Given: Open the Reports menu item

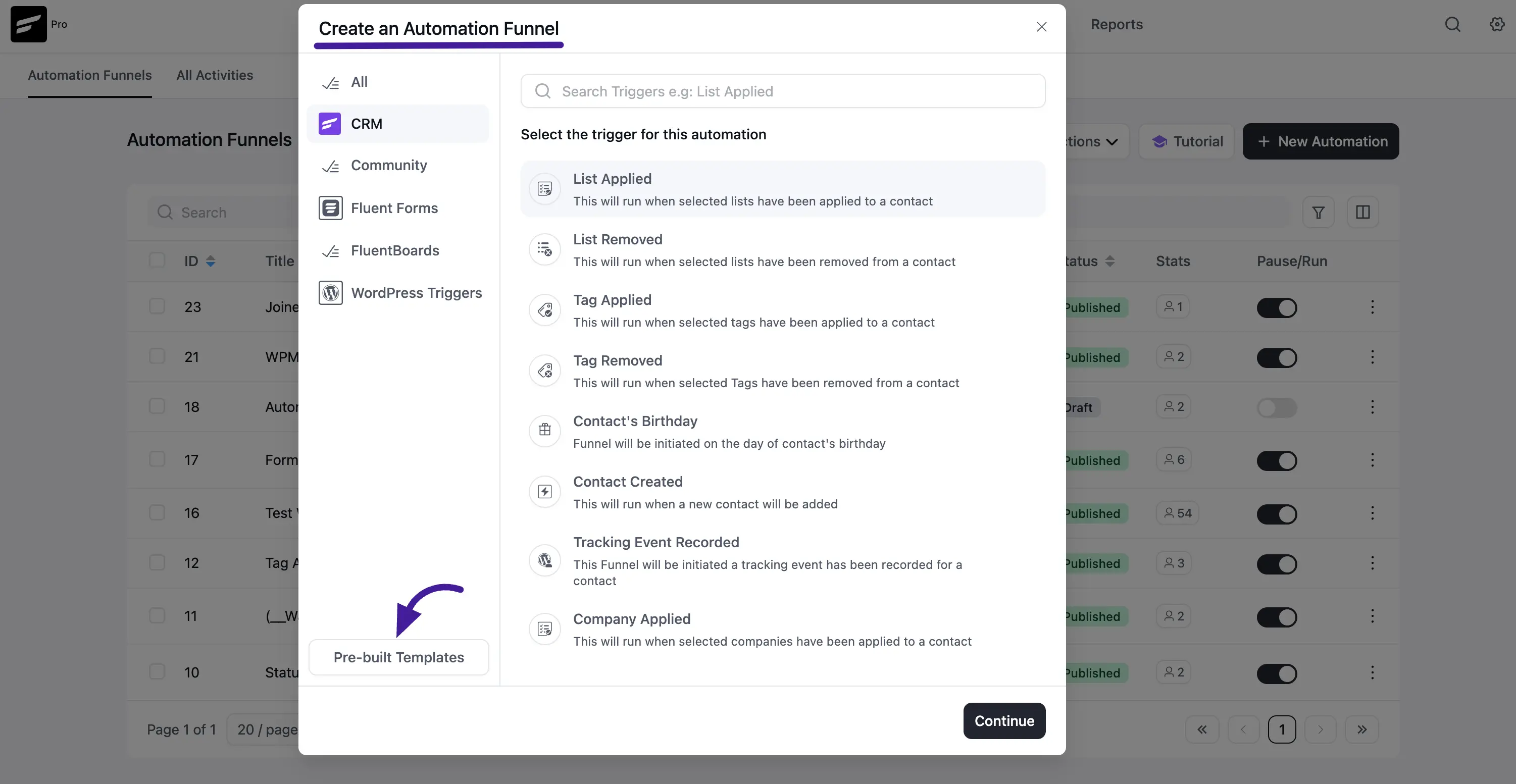Looking at the screenshot, I should (1117, 24).
